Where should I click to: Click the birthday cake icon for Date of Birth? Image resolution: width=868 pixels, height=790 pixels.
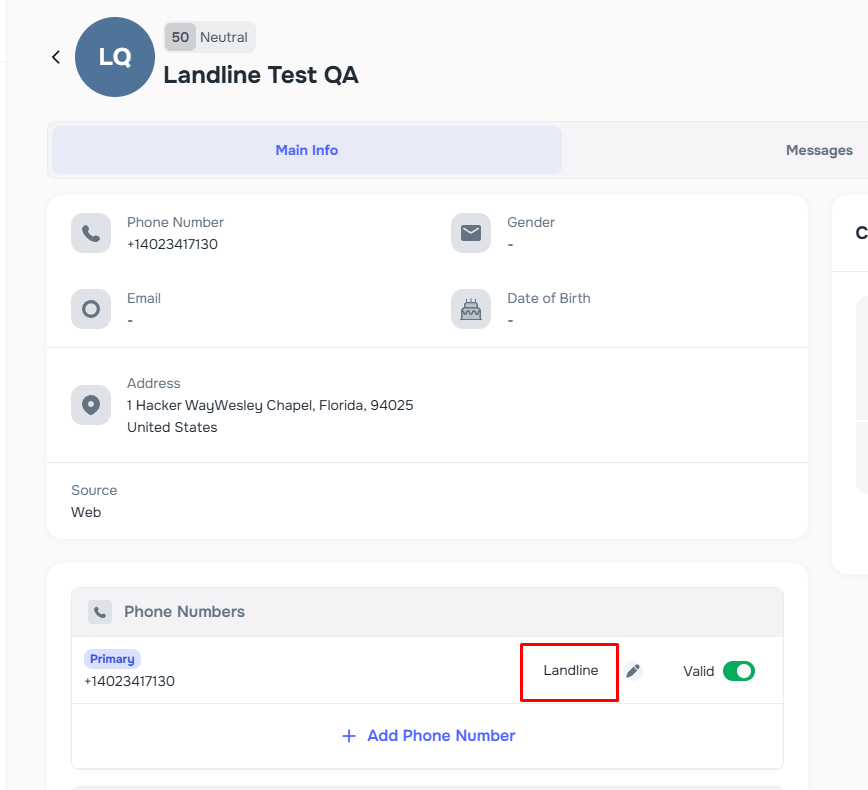pos(471,309)
